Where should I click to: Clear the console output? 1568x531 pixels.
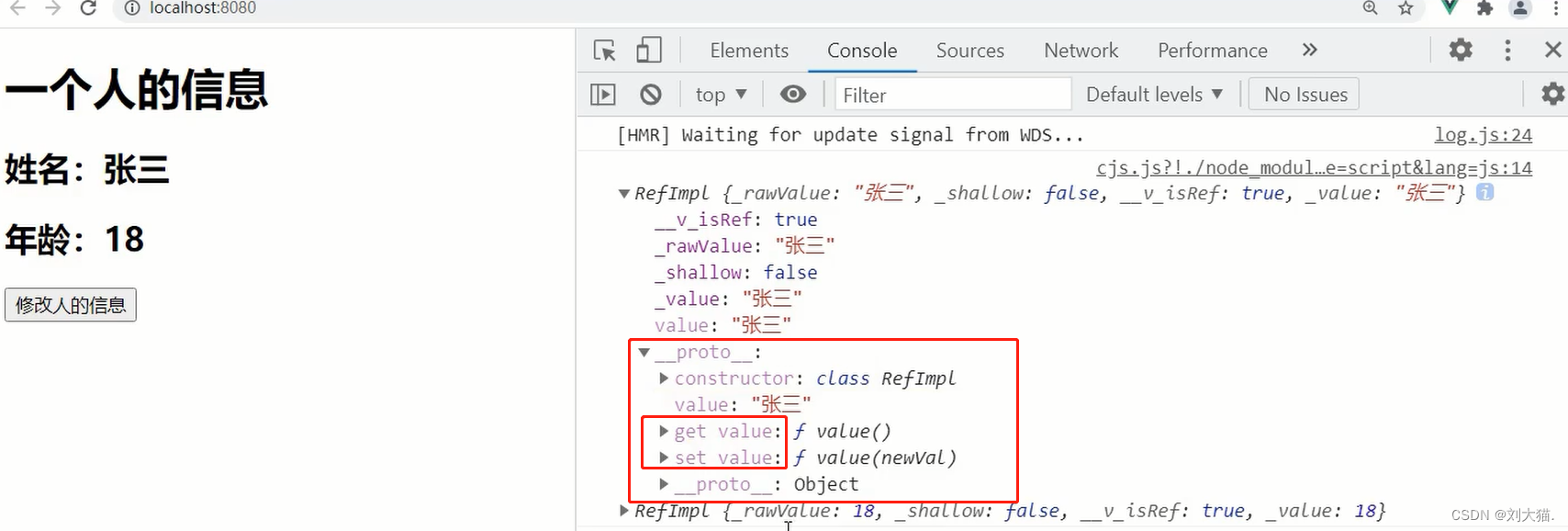pyautogui.click(x=651, y=95)
